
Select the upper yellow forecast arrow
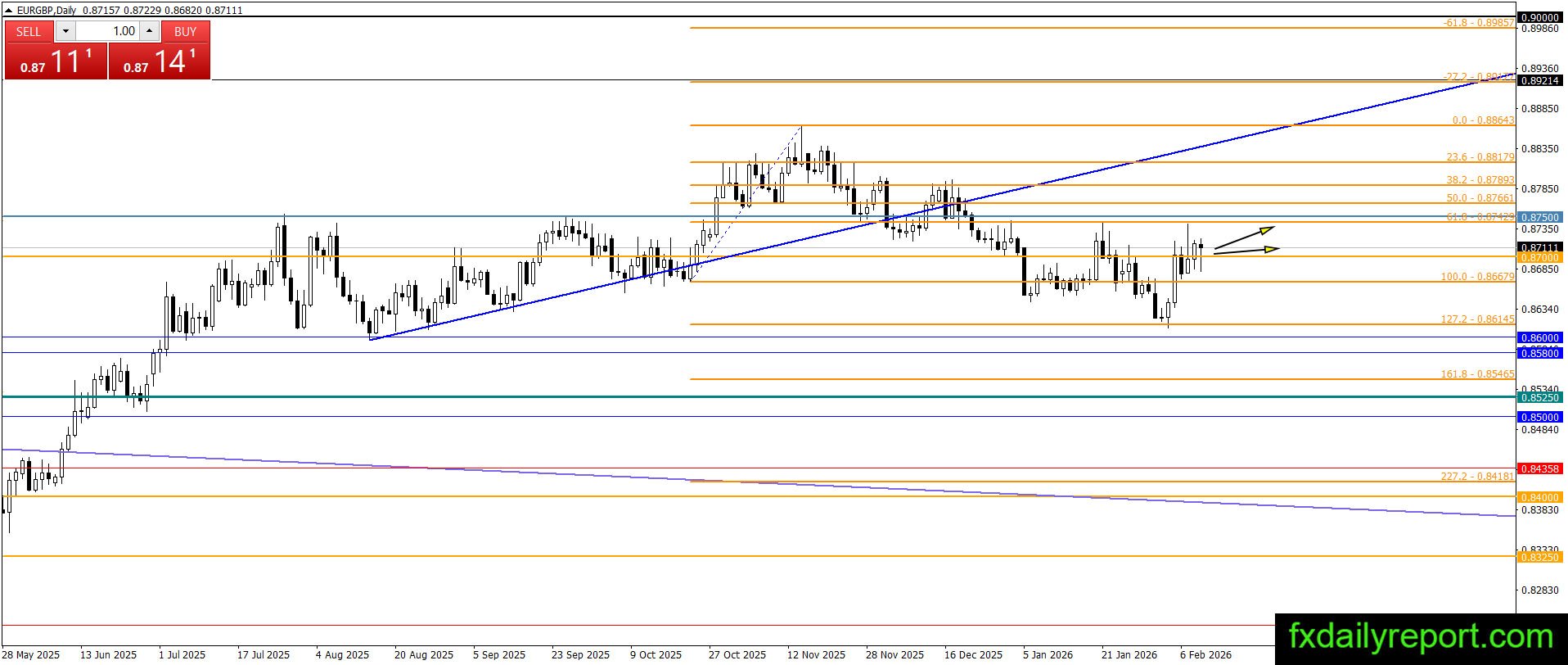tap(1244, 237)
